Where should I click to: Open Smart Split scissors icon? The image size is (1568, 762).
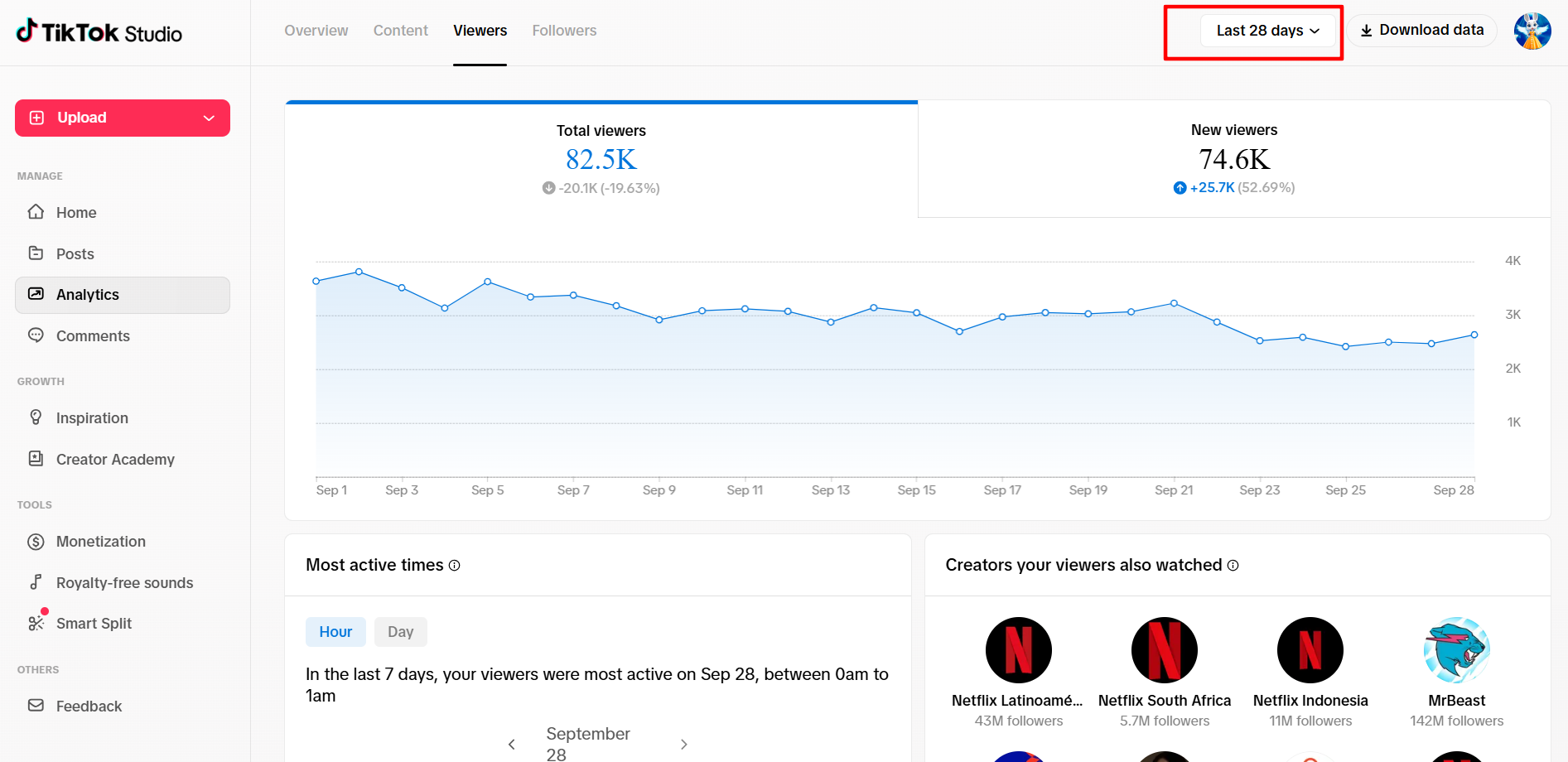tap(36, 623)
